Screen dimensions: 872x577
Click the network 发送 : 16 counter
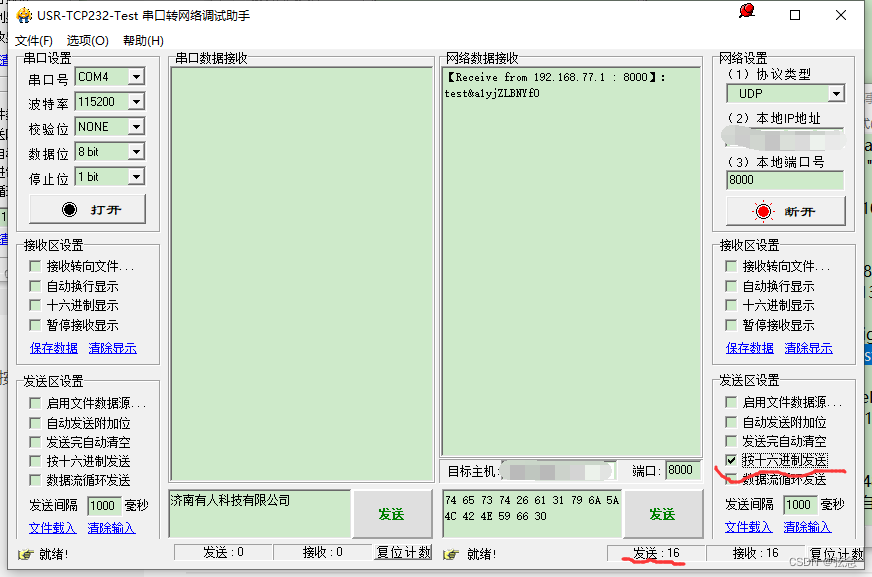coord(656,553)
